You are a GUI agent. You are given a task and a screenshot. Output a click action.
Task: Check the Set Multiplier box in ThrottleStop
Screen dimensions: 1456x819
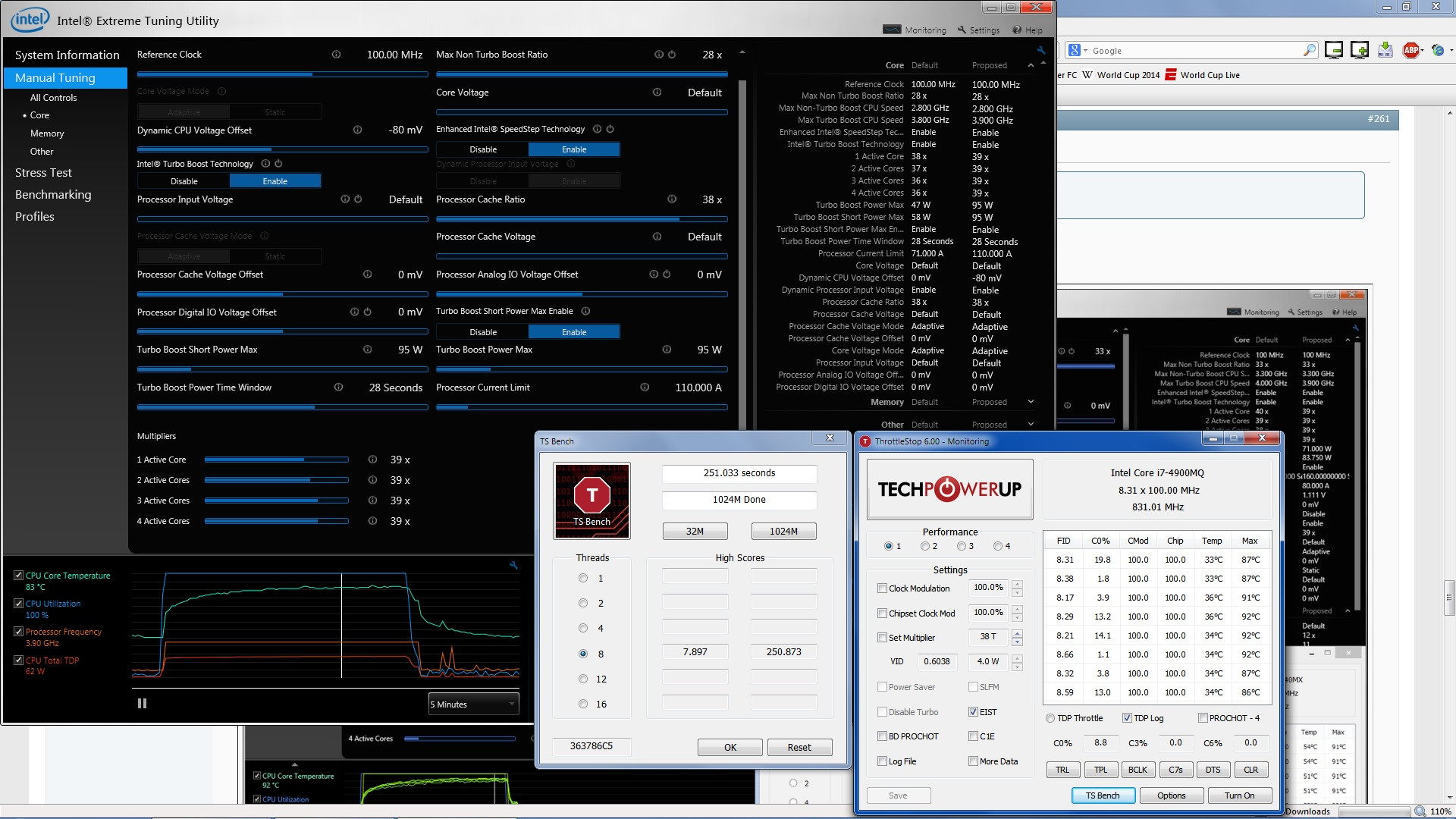(x=882, y=638)
